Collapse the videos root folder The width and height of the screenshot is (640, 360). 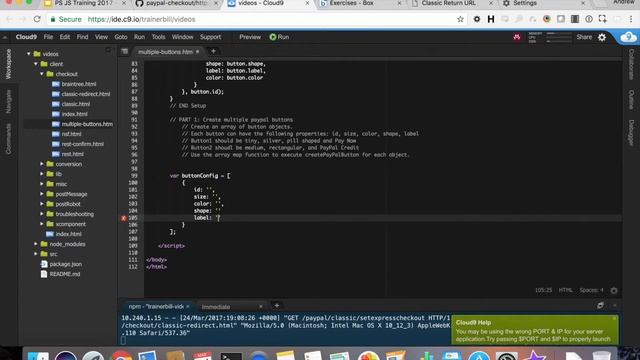click(29, 54)
